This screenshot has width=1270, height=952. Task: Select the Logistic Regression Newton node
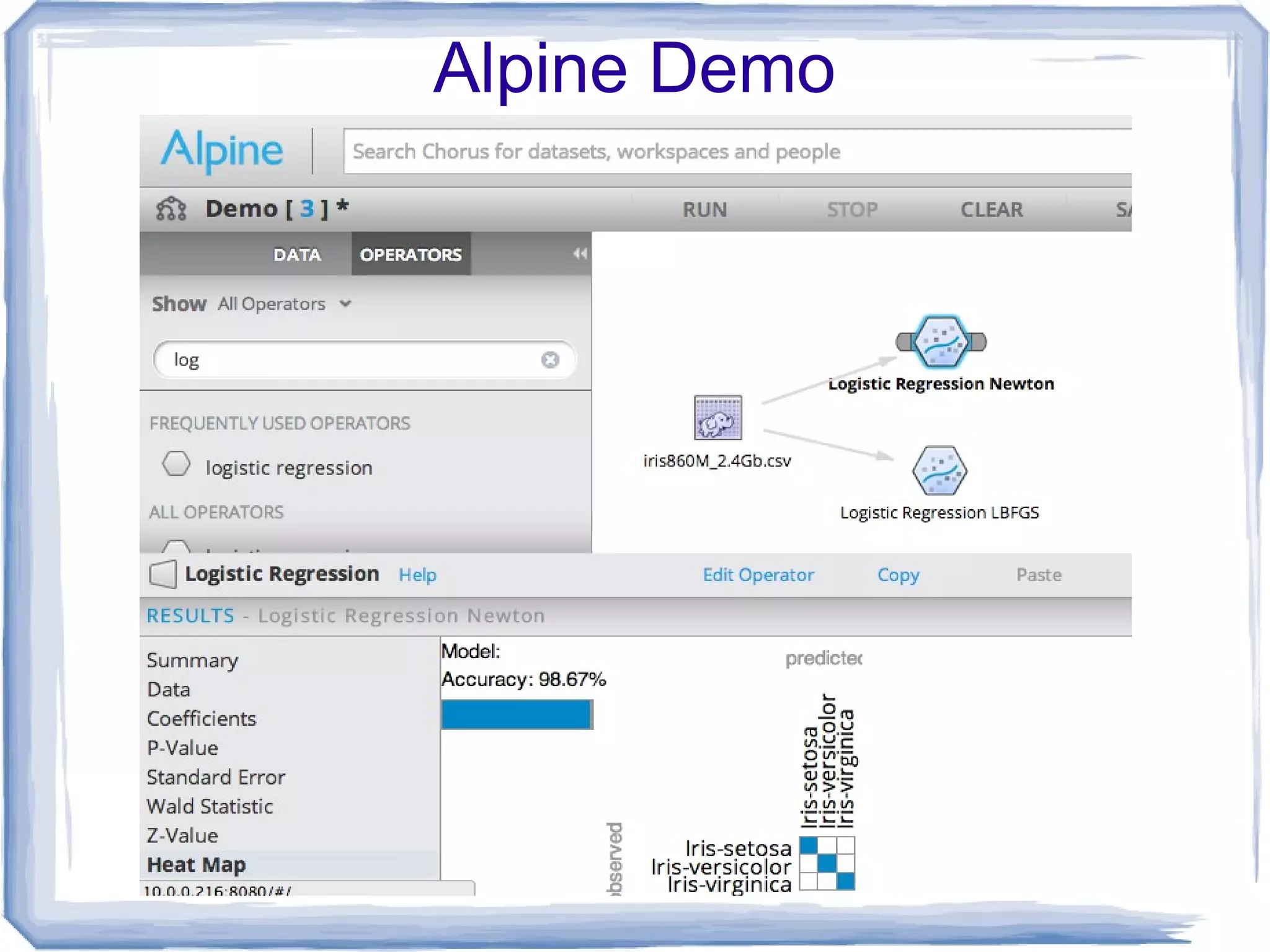[941, 342]
